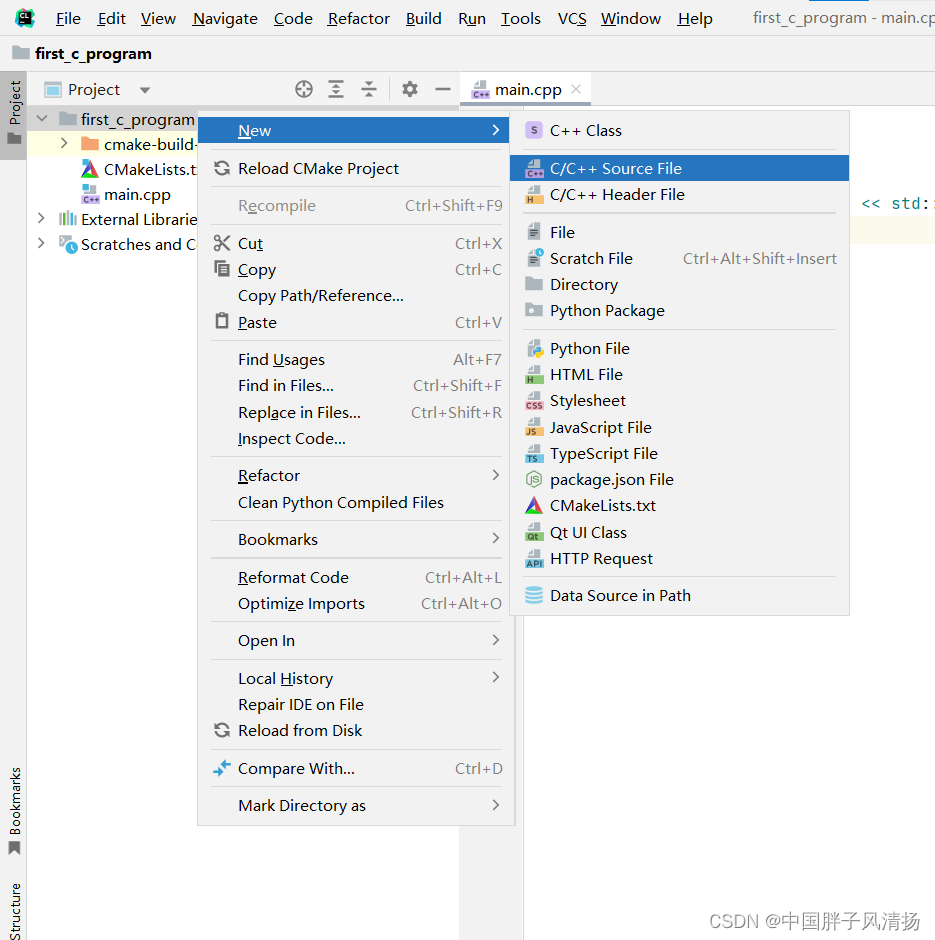Choose Data Source in Path option
The image size is (935, 940).
pyautogui.click(x=679, y=596)
